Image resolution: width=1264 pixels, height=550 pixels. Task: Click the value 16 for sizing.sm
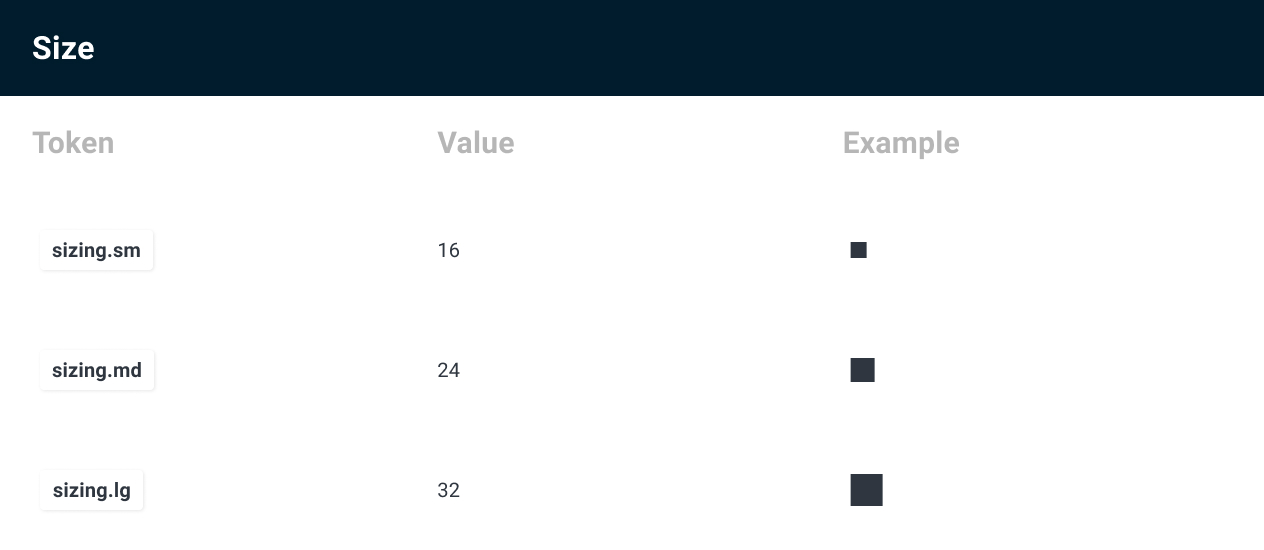(448, 250)
